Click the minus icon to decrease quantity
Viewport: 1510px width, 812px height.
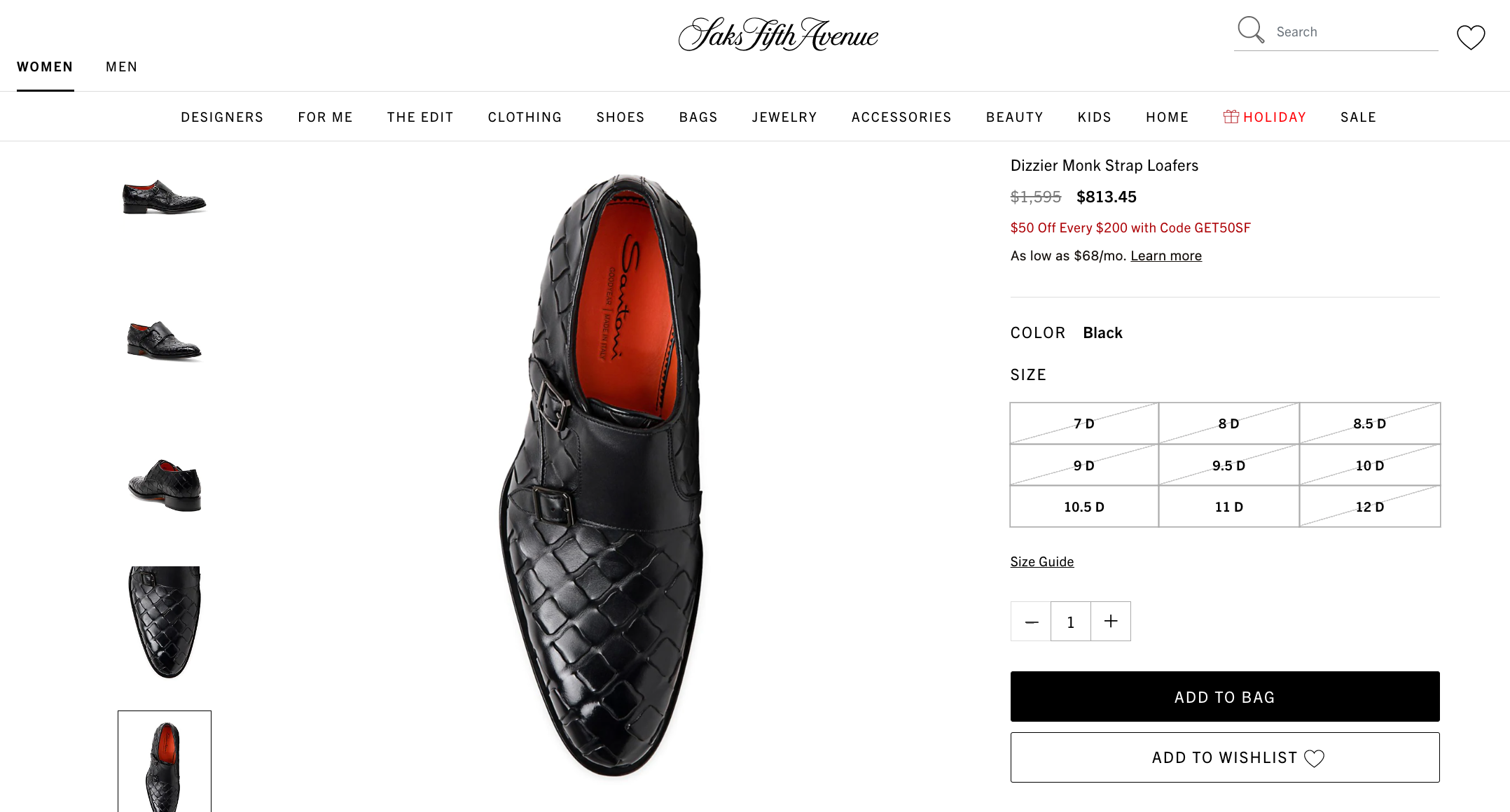(1030, 621)
